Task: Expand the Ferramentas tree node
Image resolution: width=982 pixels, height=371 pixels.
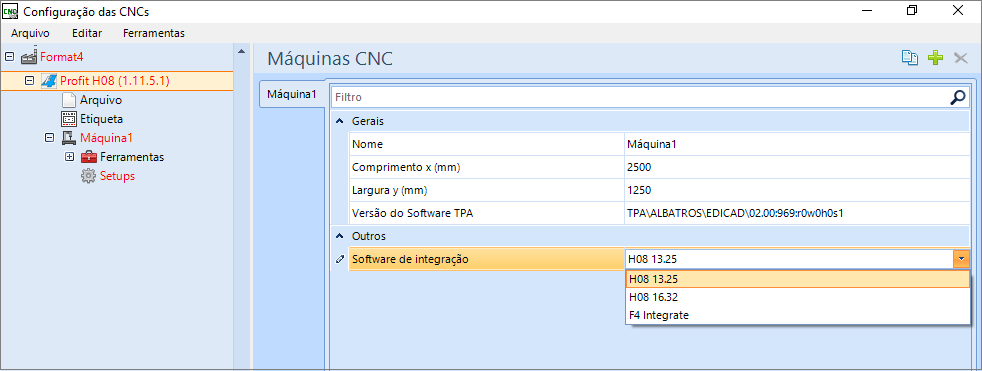Action: coord(70,157)
